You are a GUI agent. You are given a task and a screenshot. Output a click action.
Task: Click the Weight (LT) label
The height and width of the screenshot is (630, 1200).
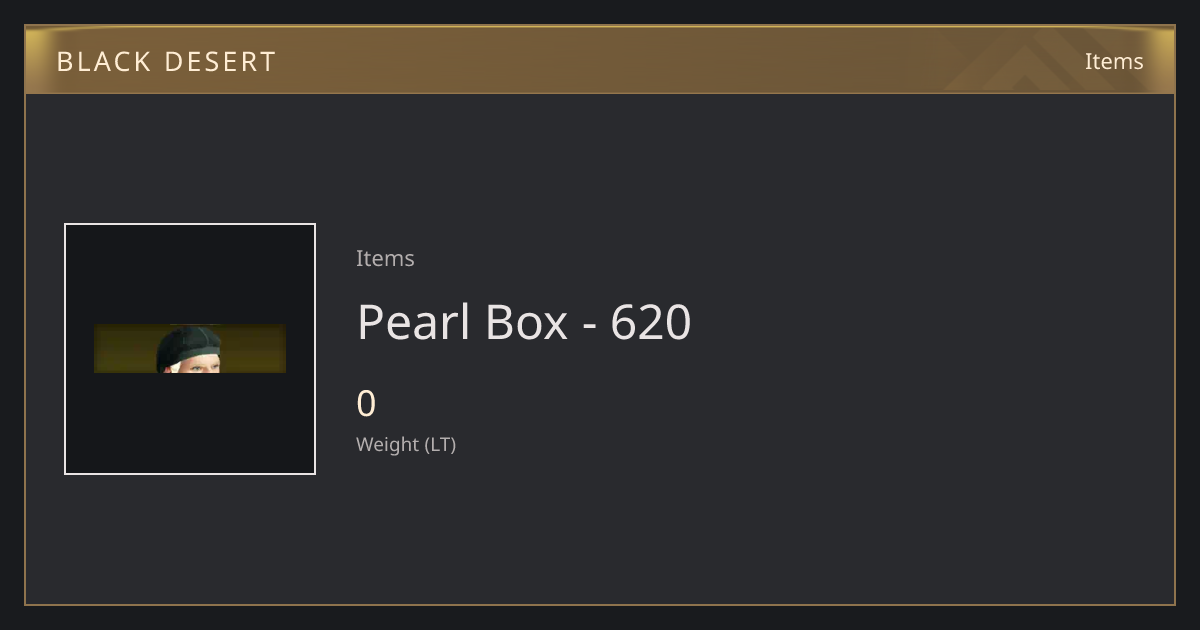coord(406,444)
